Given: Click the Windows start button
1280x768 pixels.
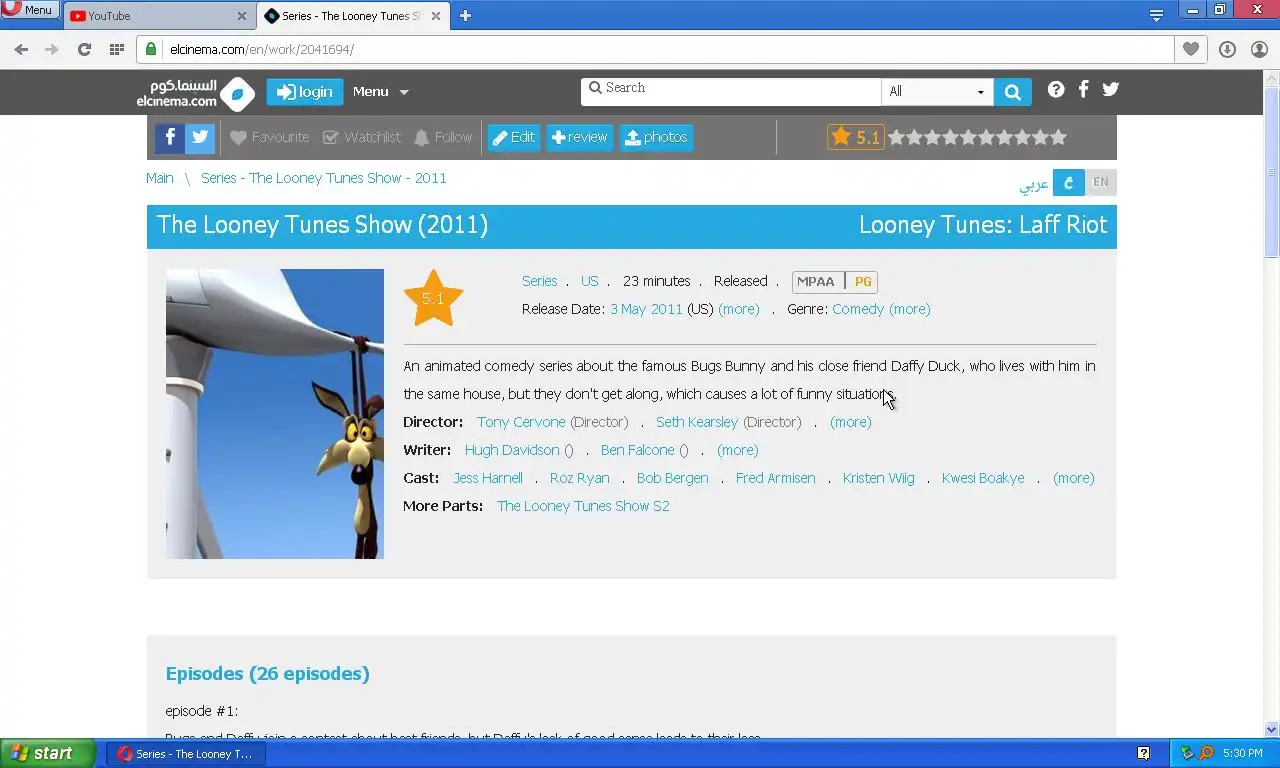Looking at the screenshot, I should (x=47, y=753).
